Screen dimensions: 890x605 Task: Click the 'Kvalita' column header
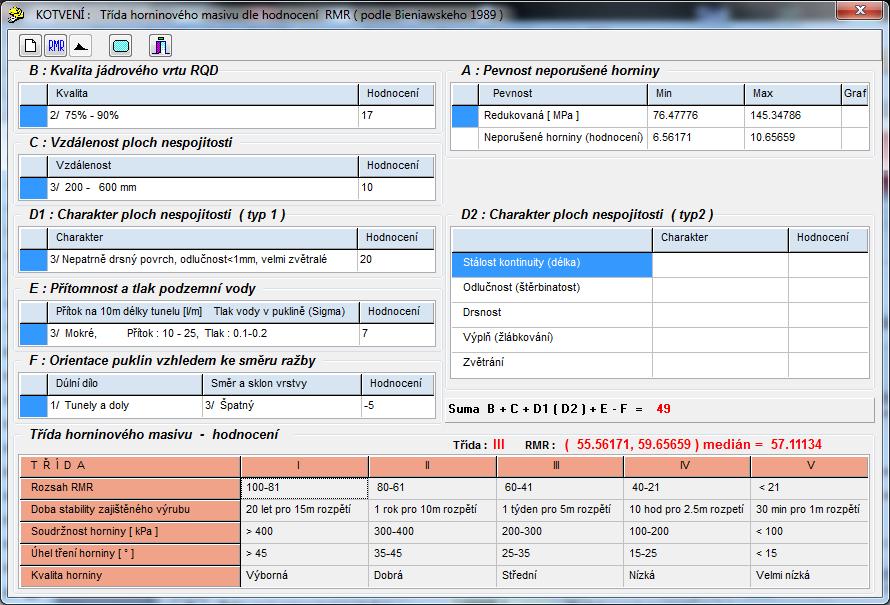[203, 94]
